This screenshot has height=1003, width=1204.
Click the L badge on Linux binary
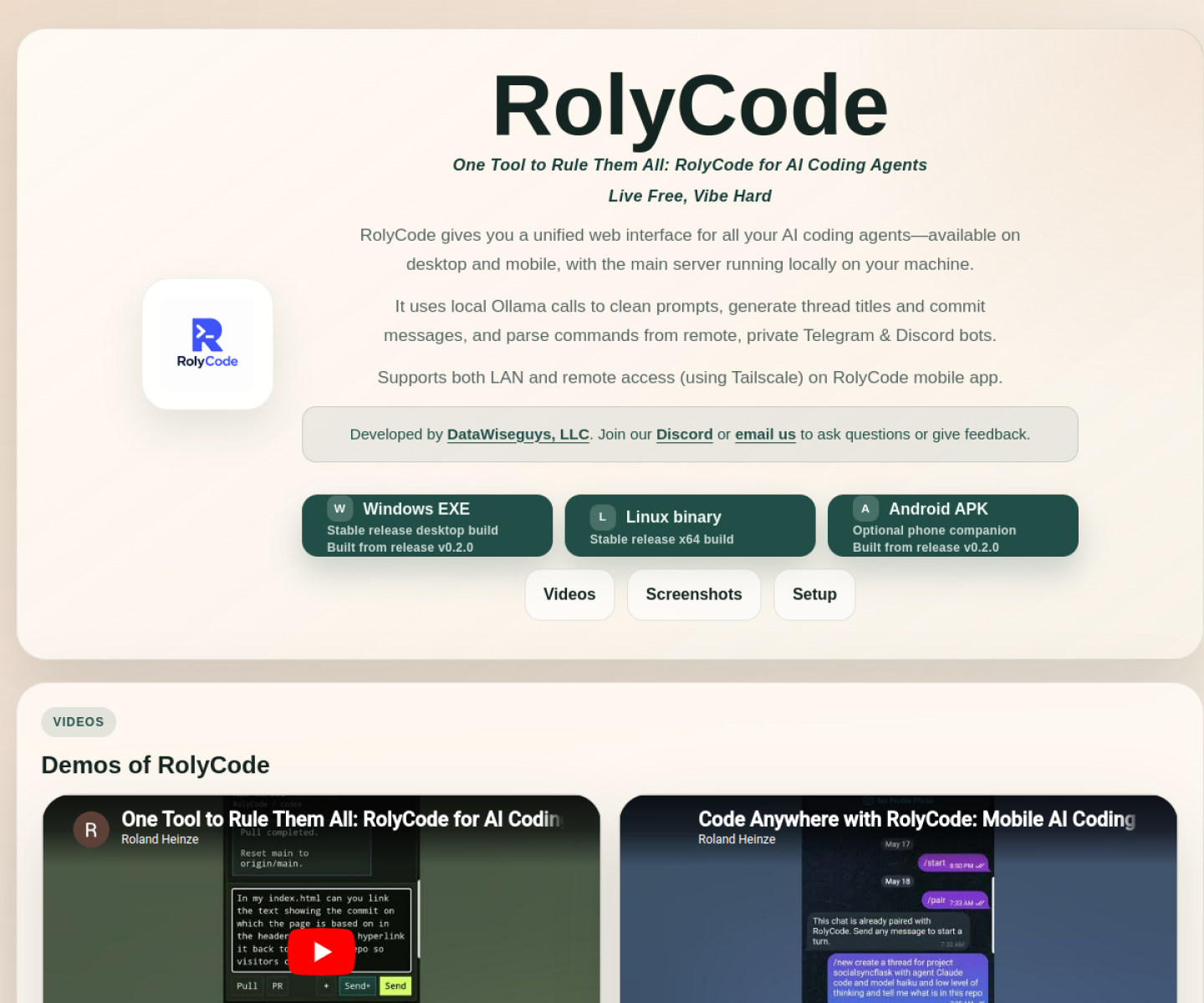[x=602, y=517]
